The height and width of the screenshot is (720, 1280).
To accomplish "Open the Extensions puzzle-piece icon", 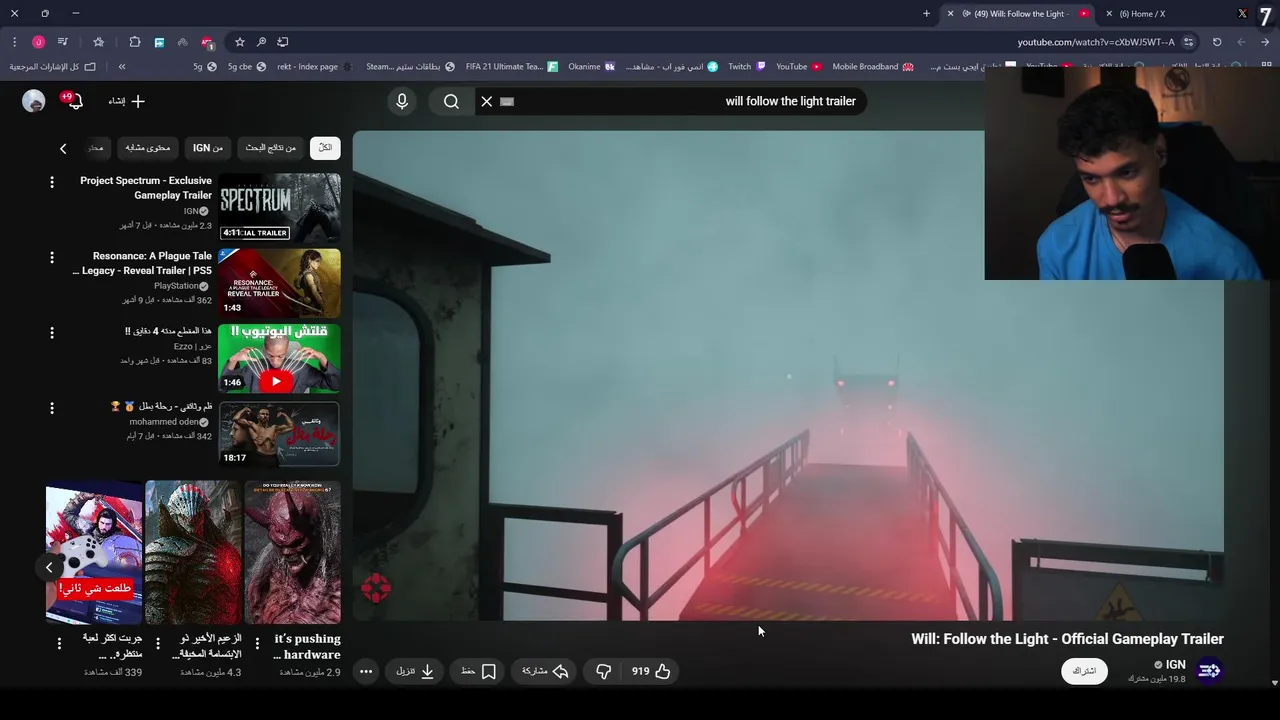I will click(x=135, y=42).
